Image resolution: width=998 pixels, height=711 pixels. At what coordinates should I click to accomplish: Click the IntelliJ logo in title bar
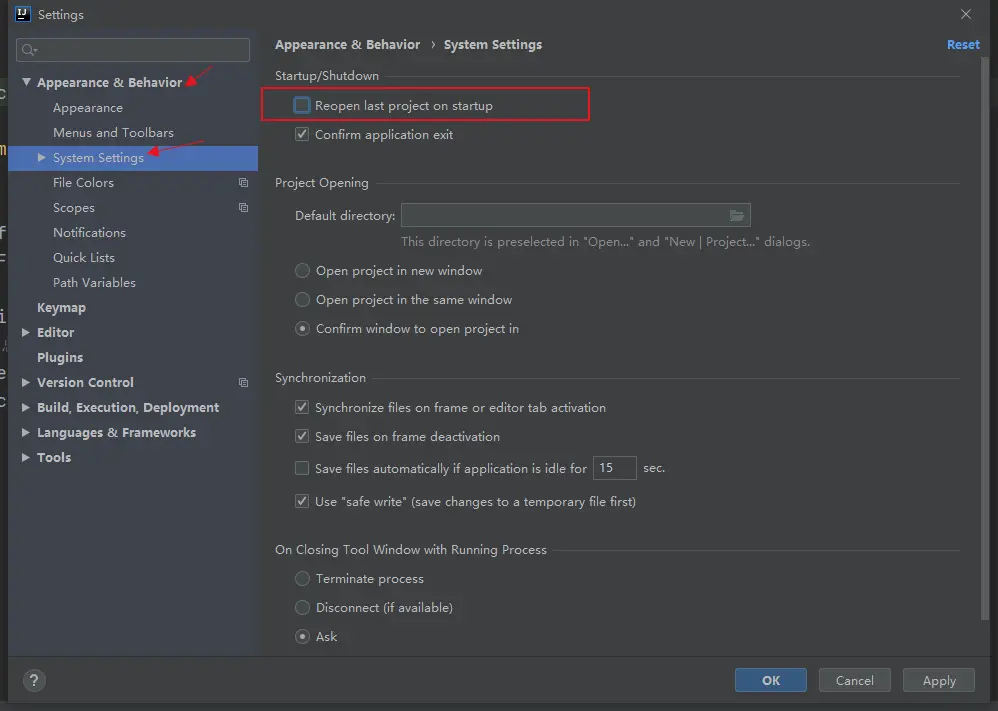pos(22,14)
